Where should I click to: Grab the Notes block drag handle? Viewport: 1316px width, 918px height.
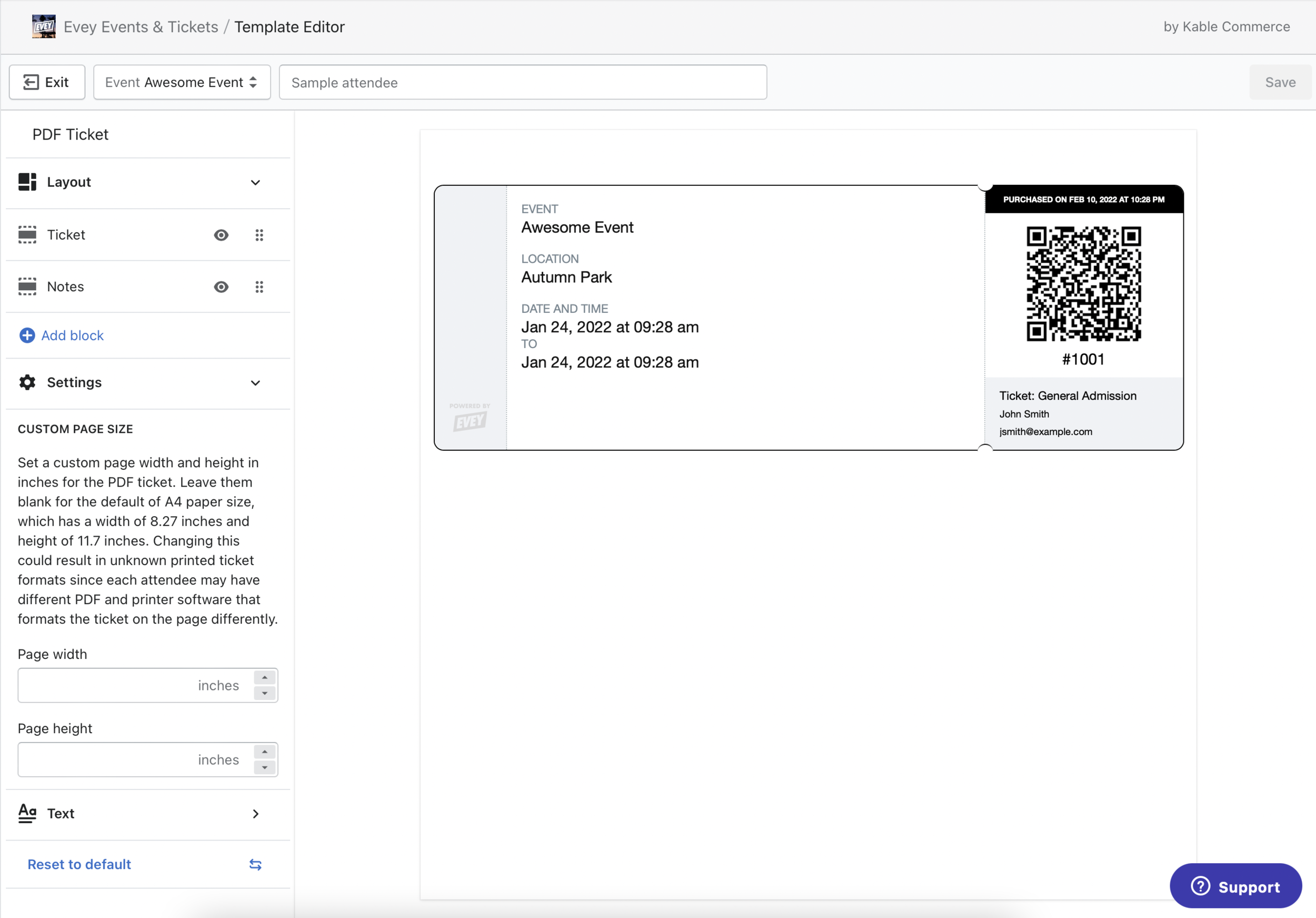pyautogui.click(x=259, y=287)
